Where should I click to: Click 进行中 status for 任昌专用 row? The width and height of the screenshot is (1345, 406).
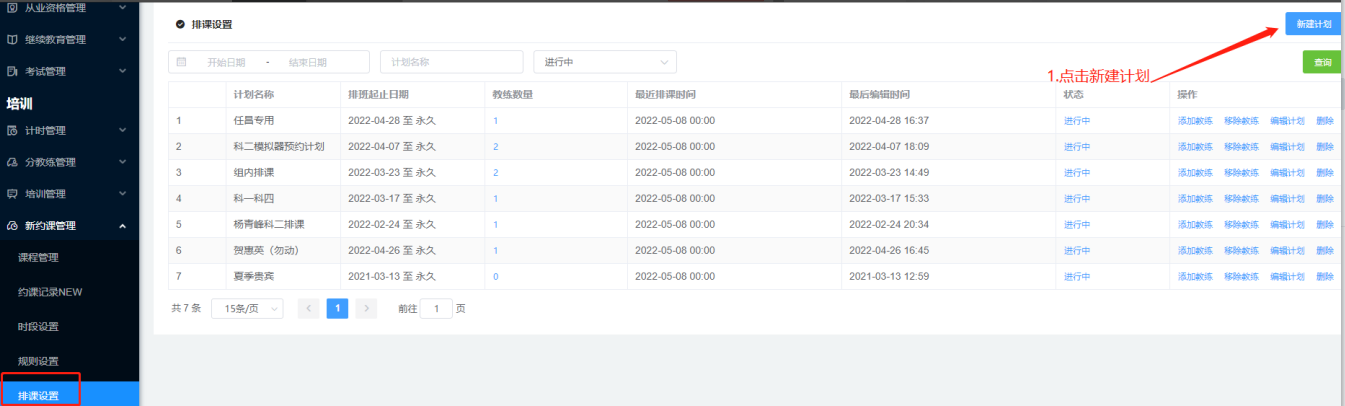pos(1077,121)
